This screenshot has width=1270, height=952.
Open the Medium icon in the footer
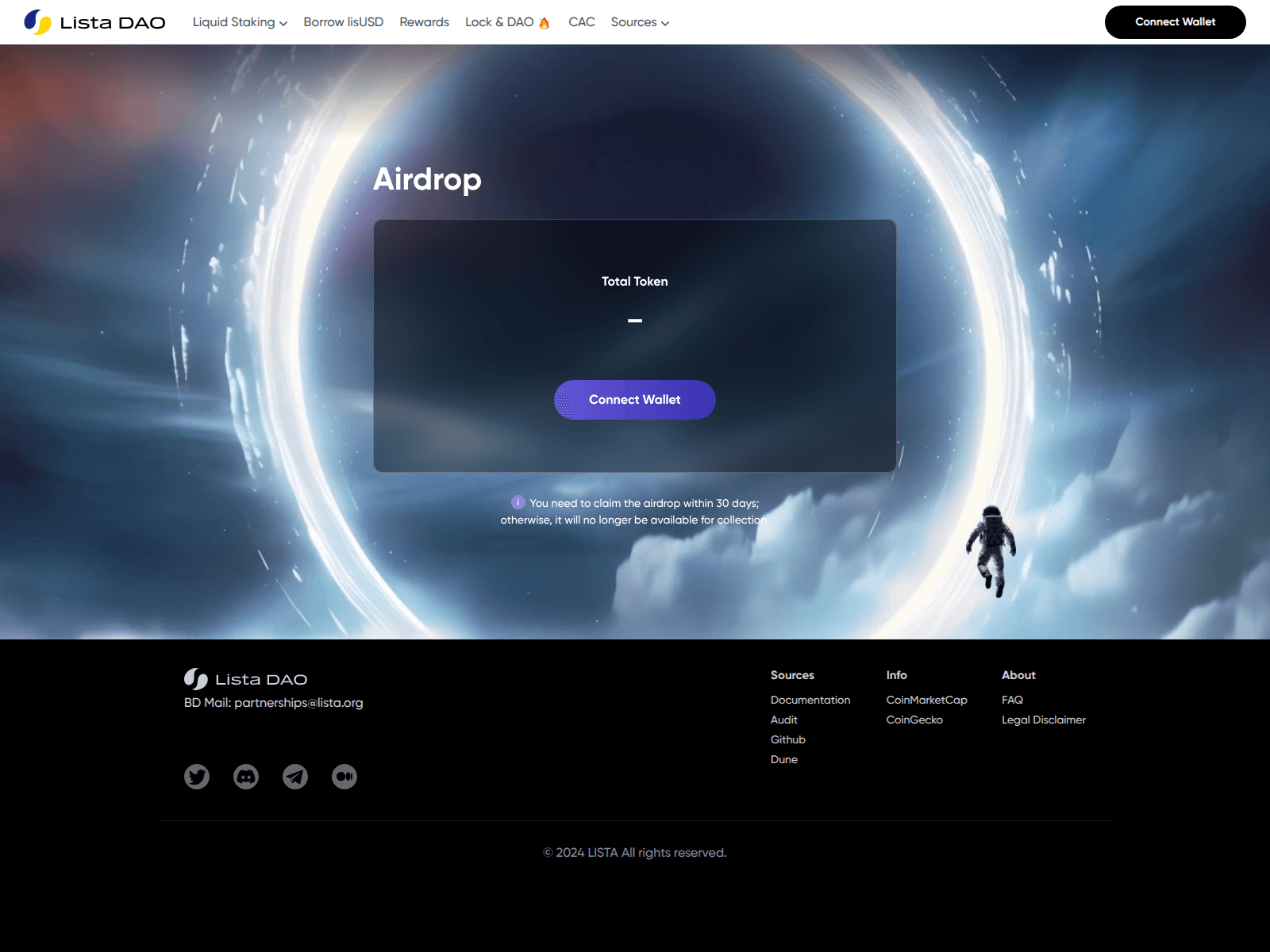344,777
